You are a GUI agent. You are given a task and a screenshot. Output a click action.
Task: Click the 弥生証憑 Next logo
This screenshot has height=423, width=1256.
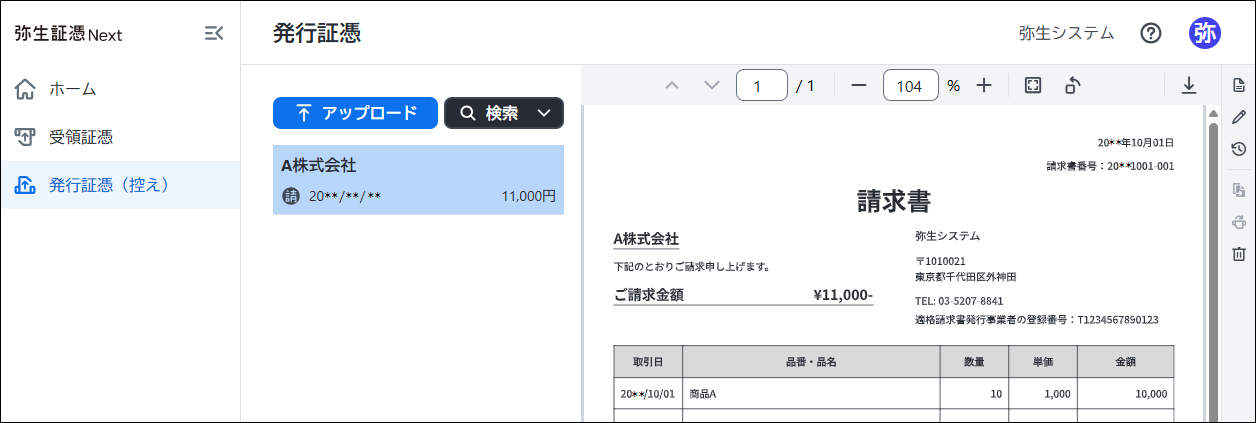68,34
